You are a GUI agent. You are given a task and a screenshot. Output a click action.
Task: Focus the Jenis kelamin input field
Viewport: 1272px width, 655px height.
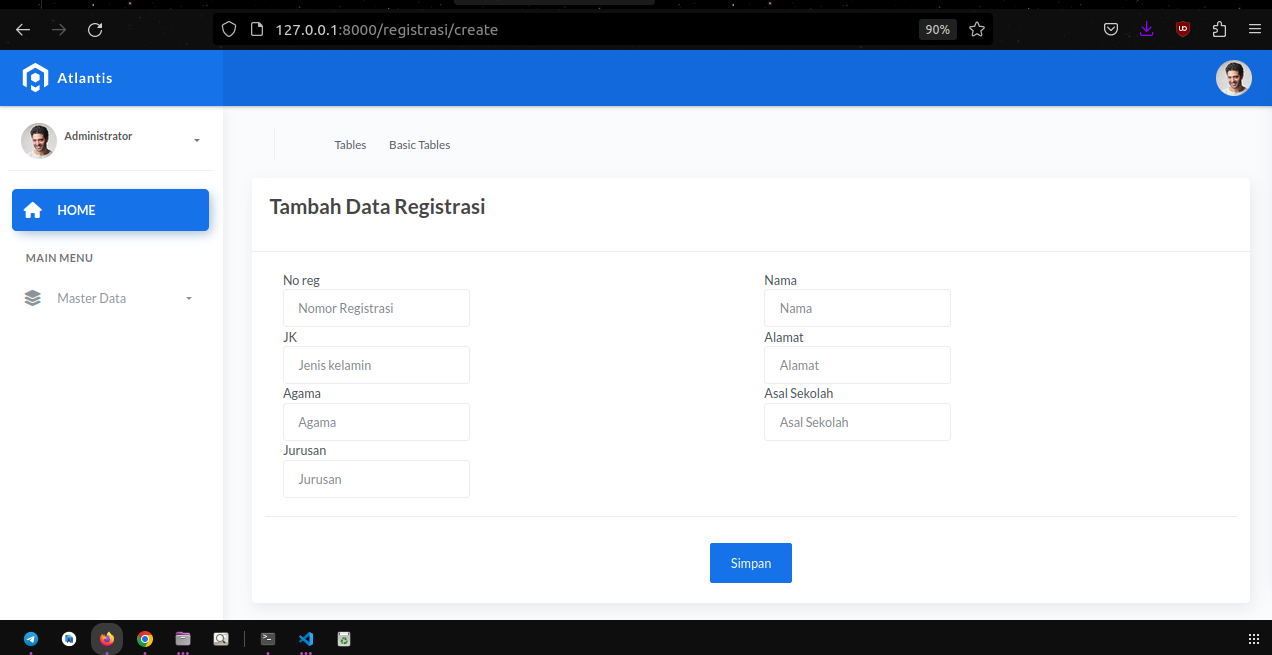[376, 365]
